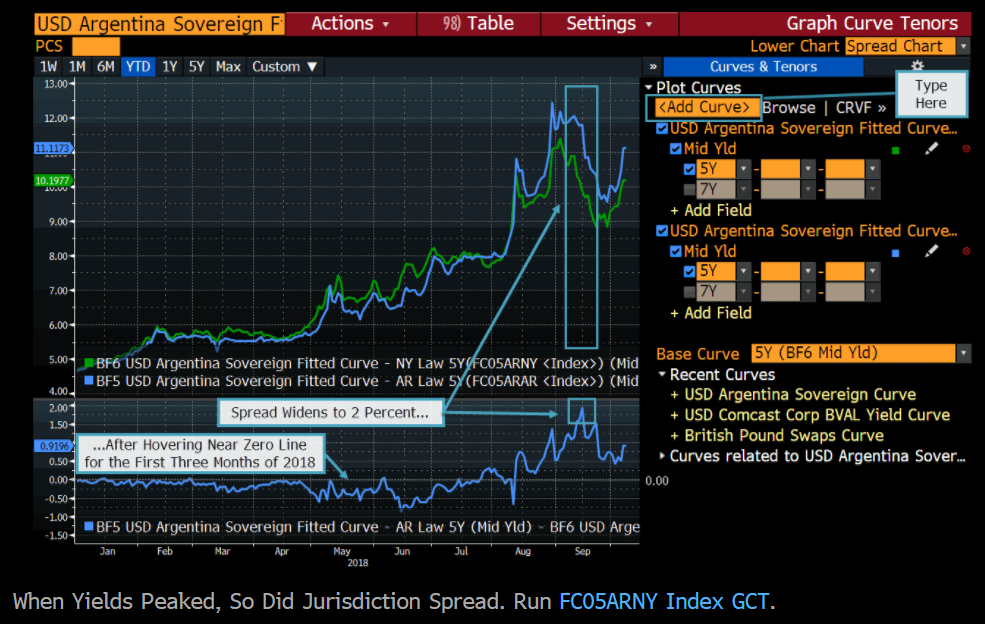985x624 pixels.
Task: Collapse side panel with double-chevron icon
Action: 653,66
